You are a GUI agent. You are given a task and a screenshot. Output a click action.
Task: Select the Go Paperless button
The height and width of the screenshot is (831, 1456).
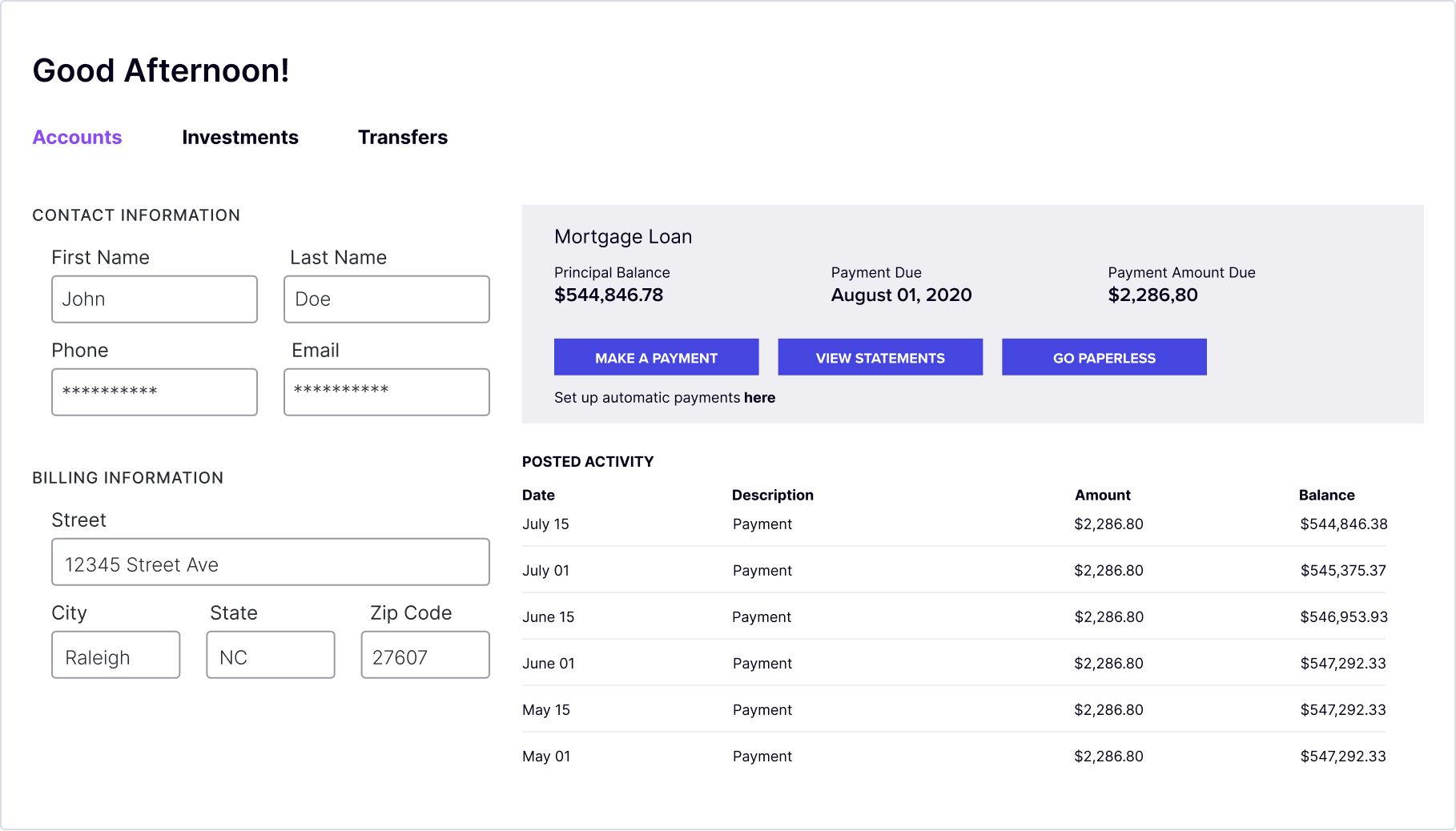click(x=1104, y=357)
